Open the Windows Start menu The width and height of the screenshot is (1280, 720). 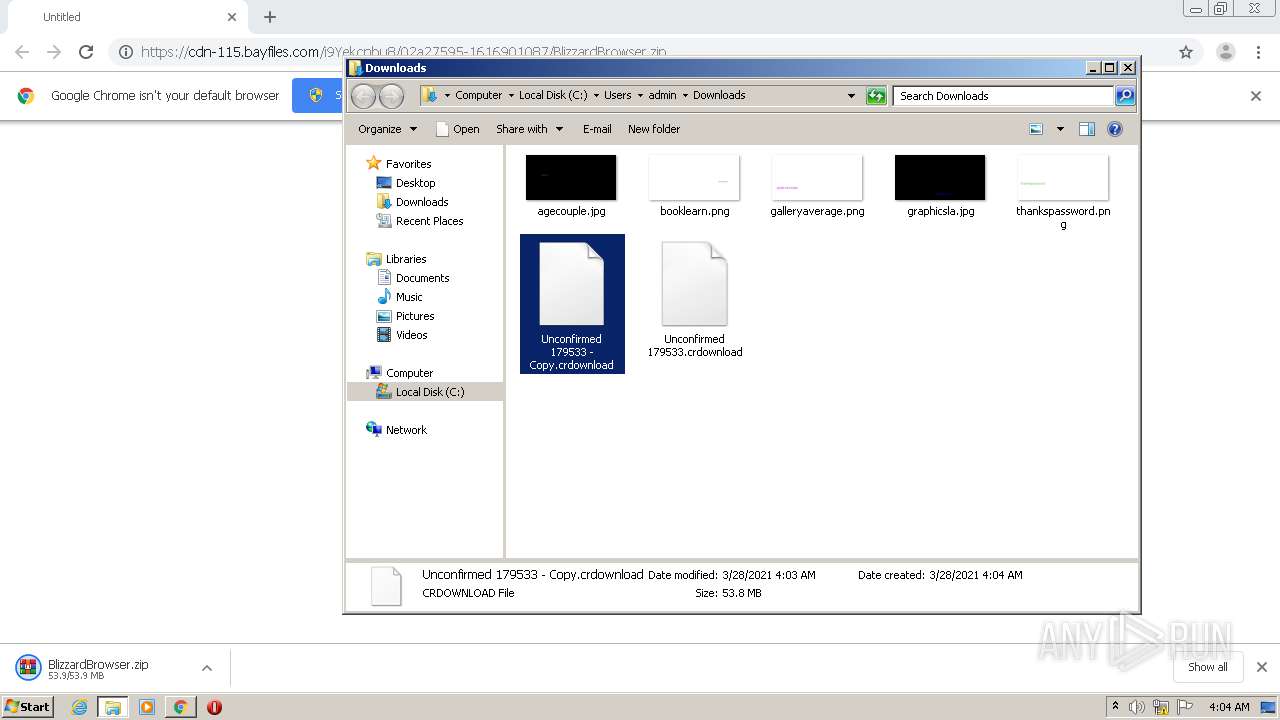click(x=28, y=706)
